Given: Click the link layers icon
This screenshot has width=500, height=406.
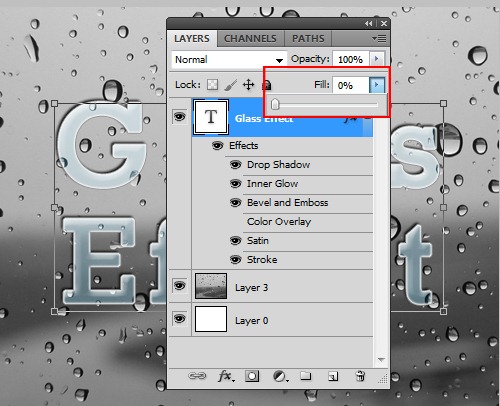Looking at the screenshot, I should tap(197, 376).
